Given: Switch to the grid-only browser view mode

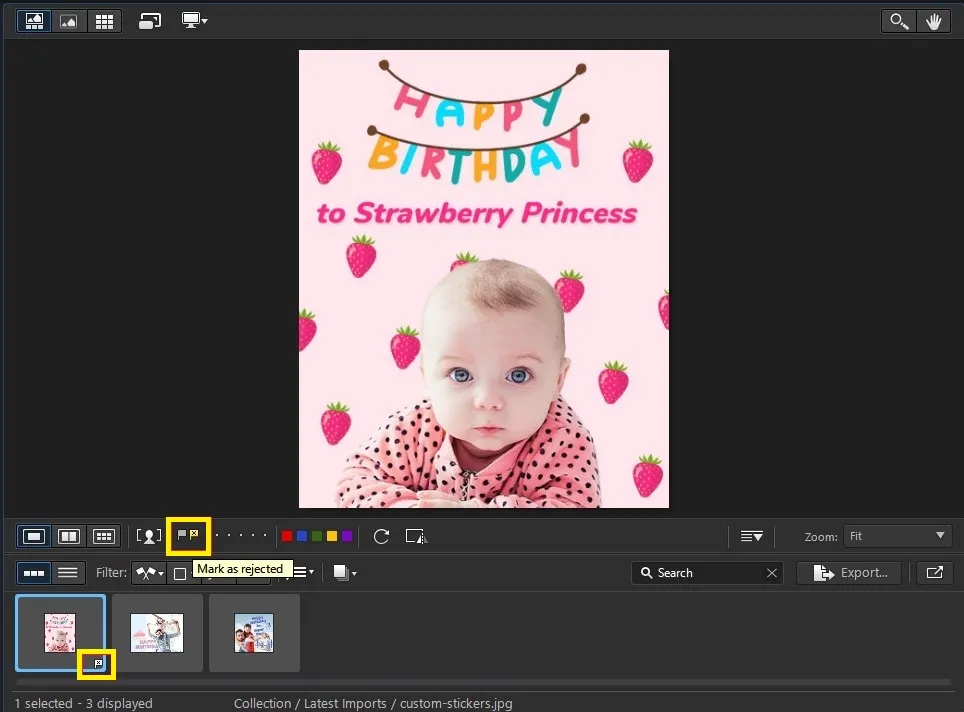Looking at the screenshot, I should [103, 21].
